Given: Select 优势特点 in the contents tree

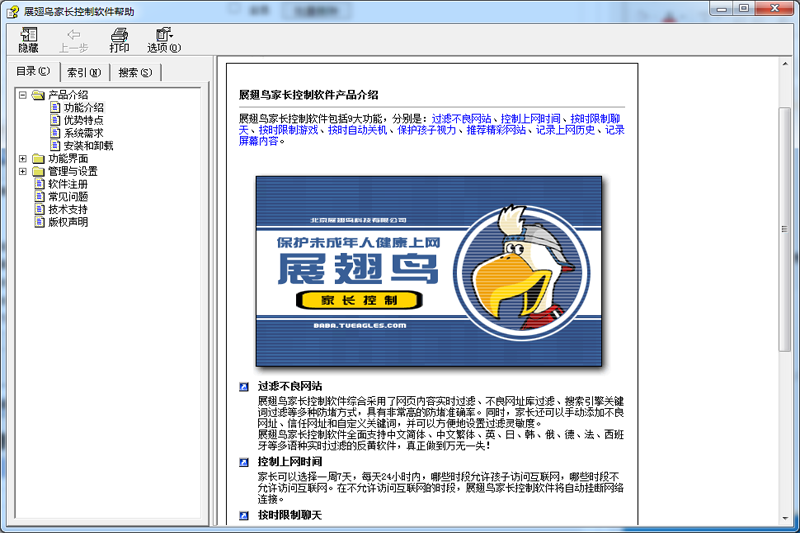Looking at the screenshot, I should (84, 120).
